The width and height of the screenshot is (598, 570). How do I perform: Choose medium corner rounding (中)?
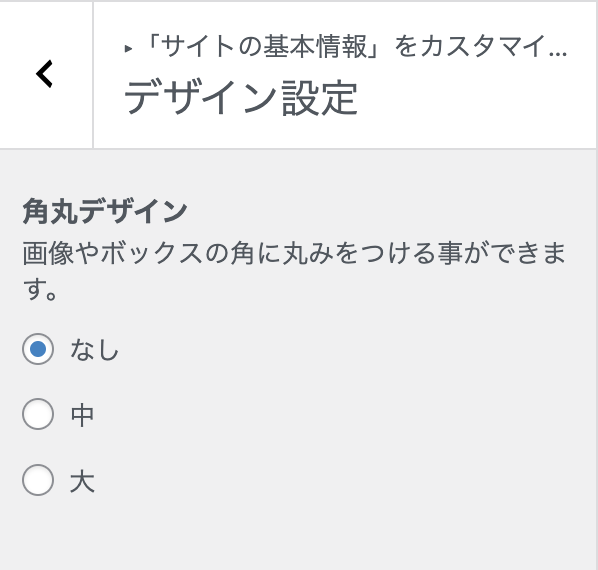pyautogui.click(x=38, y=414)
